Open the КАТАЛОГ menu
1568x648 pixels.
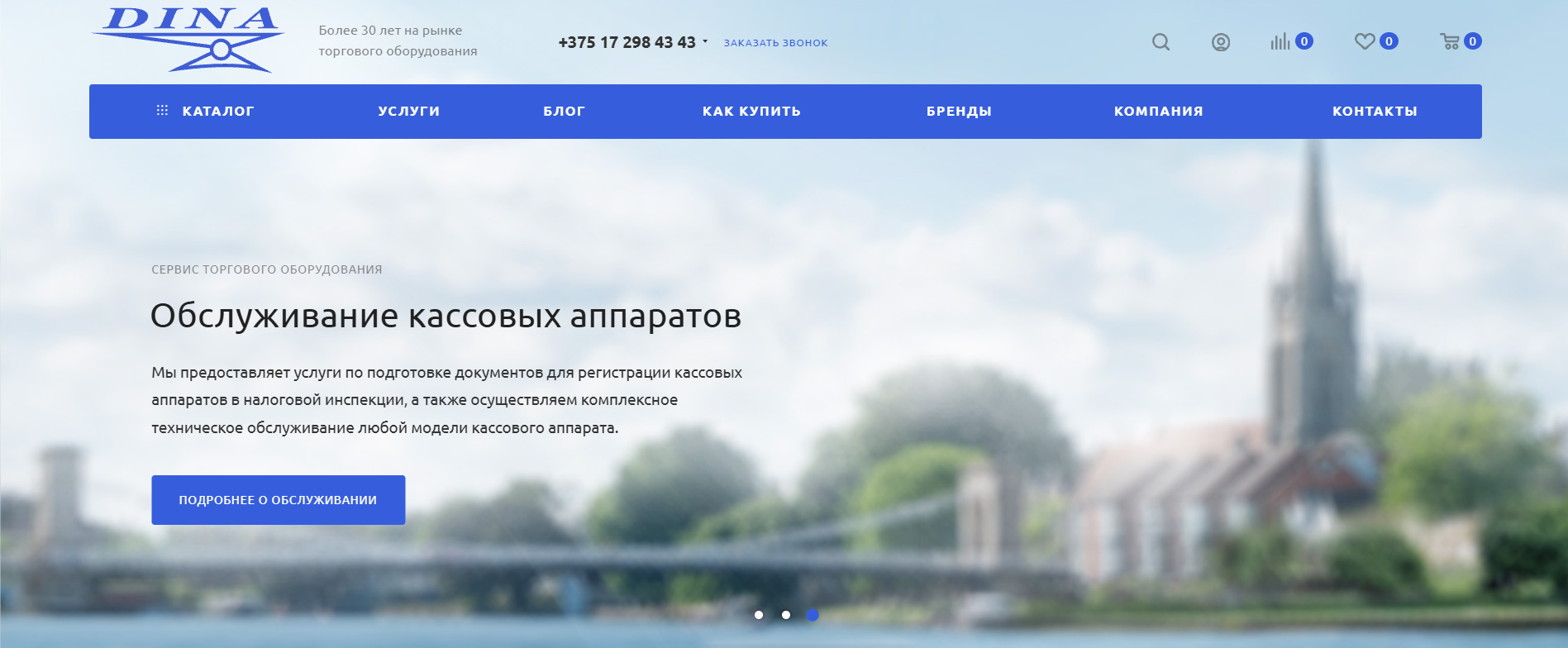pos(218,112)
